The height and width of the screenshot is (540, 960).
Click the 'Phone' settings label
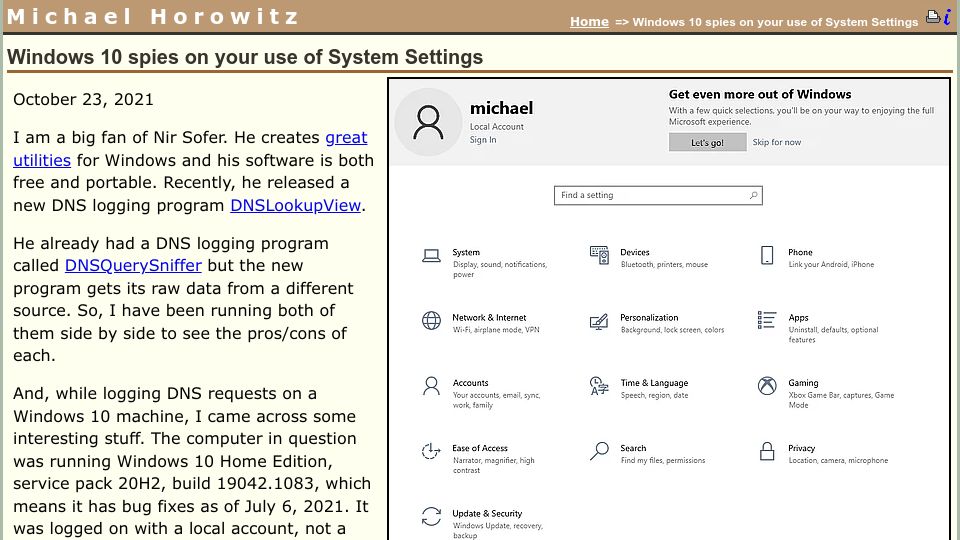click(x=800, y=252)
